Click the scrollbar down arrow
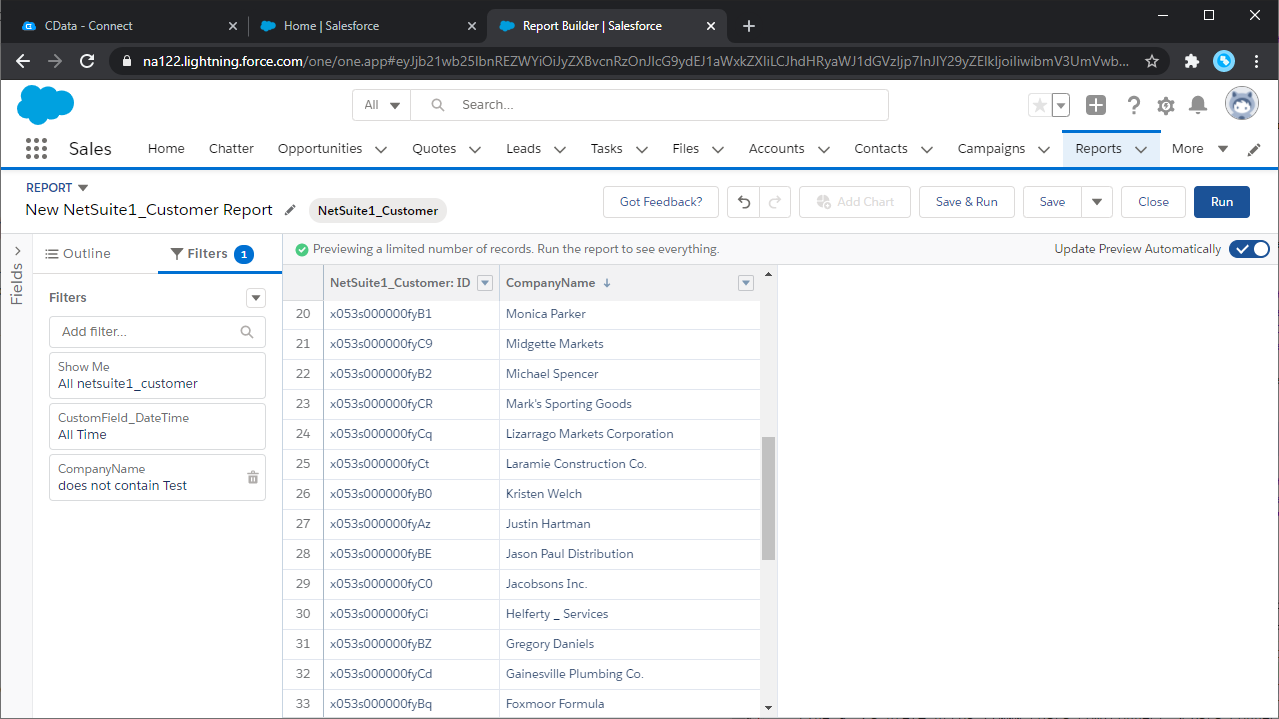 point(768,708)
